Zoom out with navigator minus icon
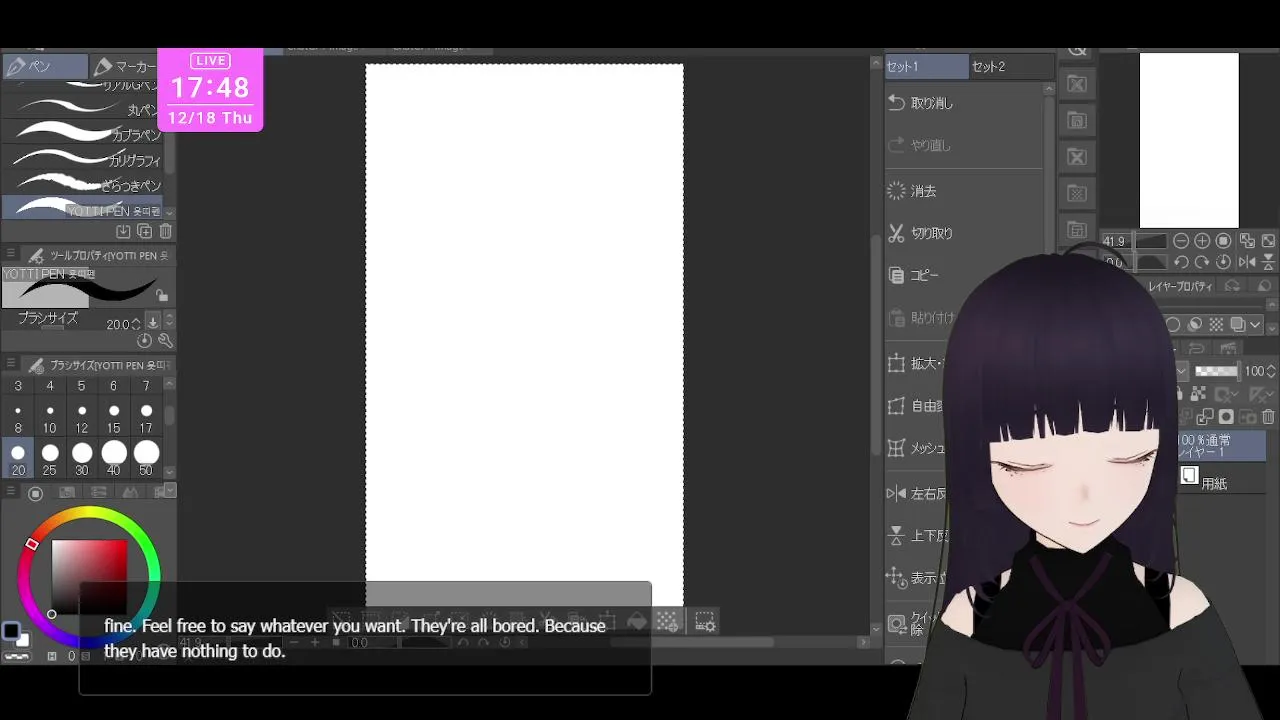Viewport: 1280px width, 720px height. [x=1181, y=241]
